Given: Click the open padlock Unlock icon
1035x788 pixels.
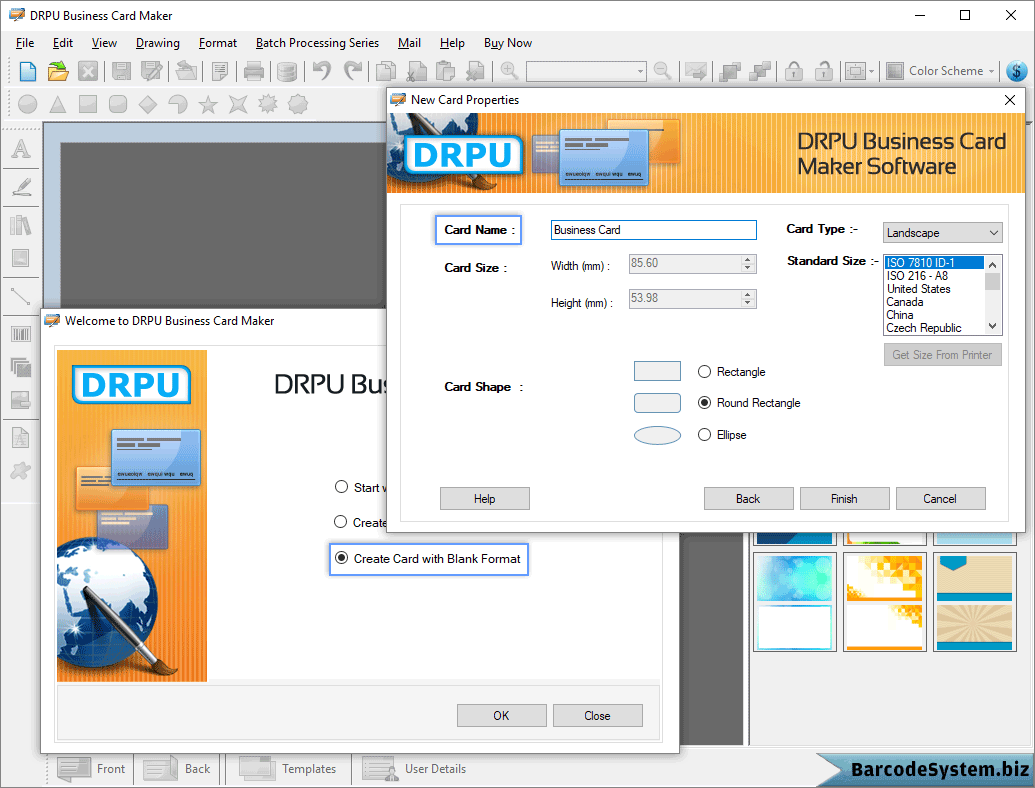Looking at the screenshot, I should coord(824,71).
